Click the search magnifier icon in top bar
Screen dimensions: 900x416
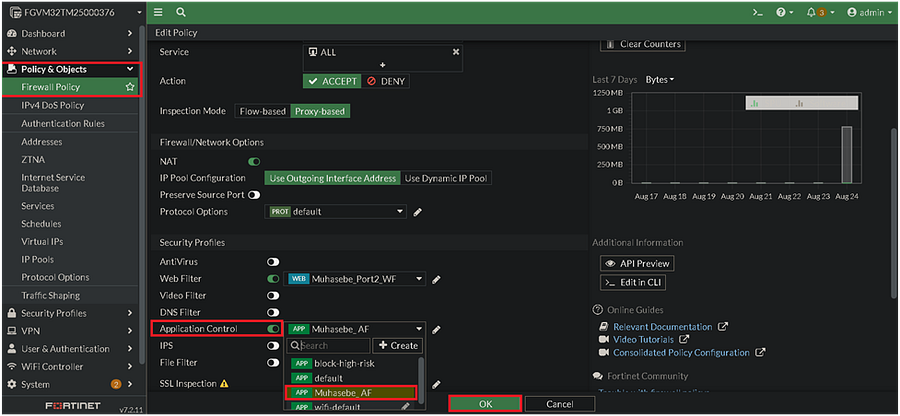(x=181, y=12)
